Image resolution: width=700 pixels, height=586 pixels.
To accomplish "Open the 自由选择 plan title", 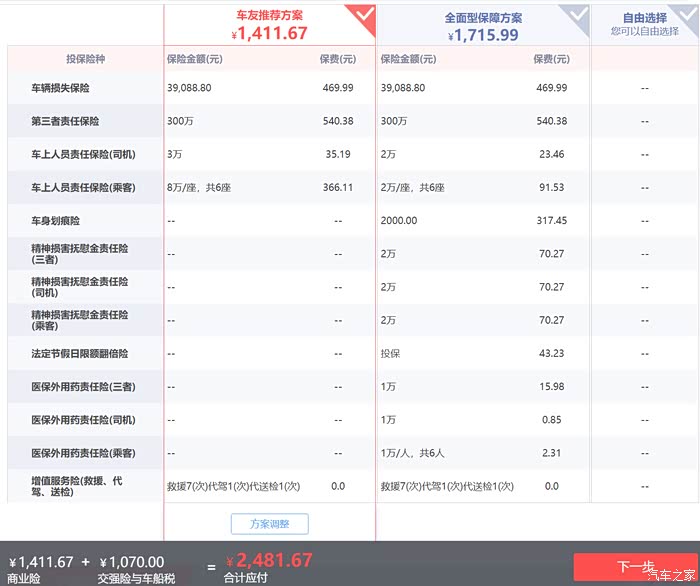I will 644,18.
